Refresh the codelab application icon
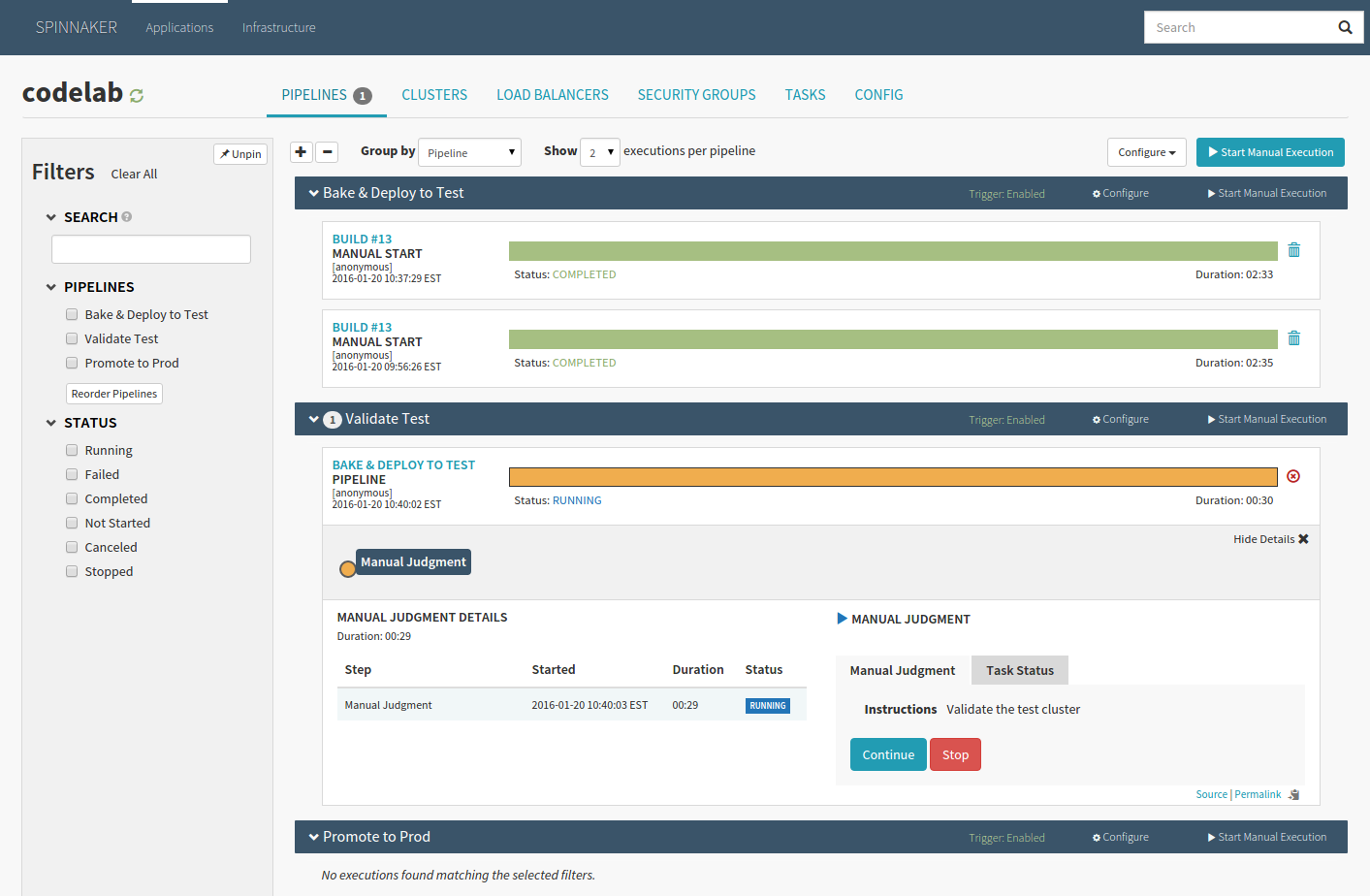This screenshot has width=1370, height=896. click(137, 95)
